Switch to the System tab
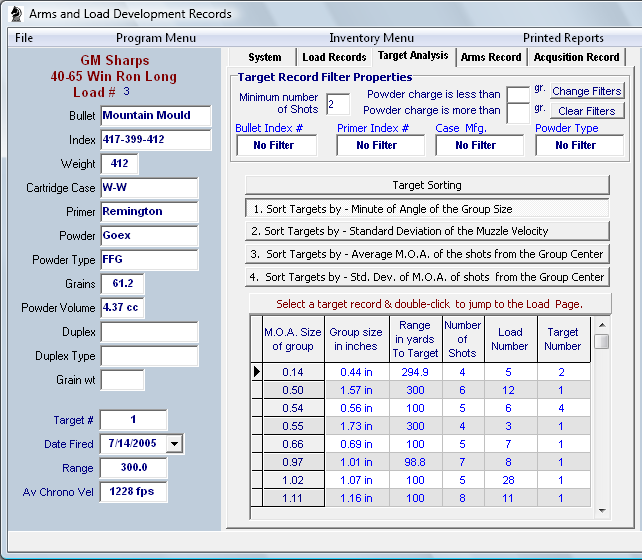 pos(264,57)
